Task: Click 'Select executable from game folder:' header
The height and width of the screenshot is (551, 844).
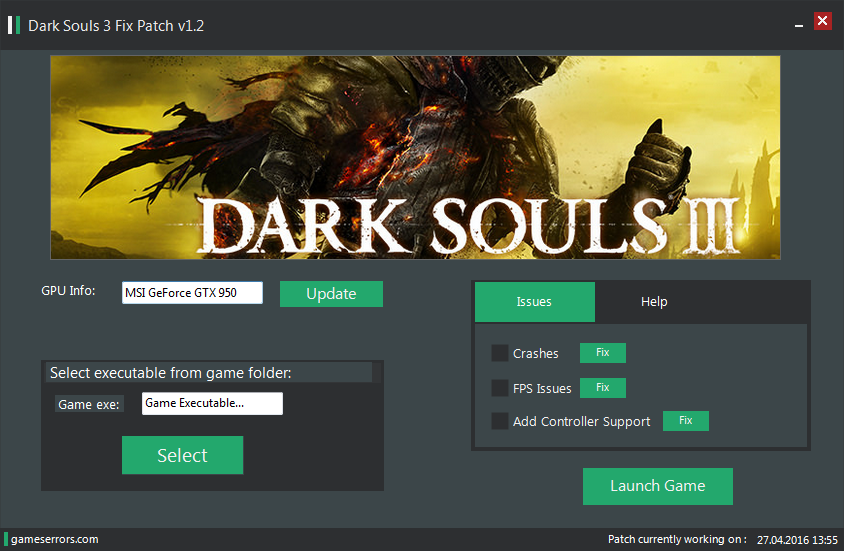Action: tap(171, 373)
